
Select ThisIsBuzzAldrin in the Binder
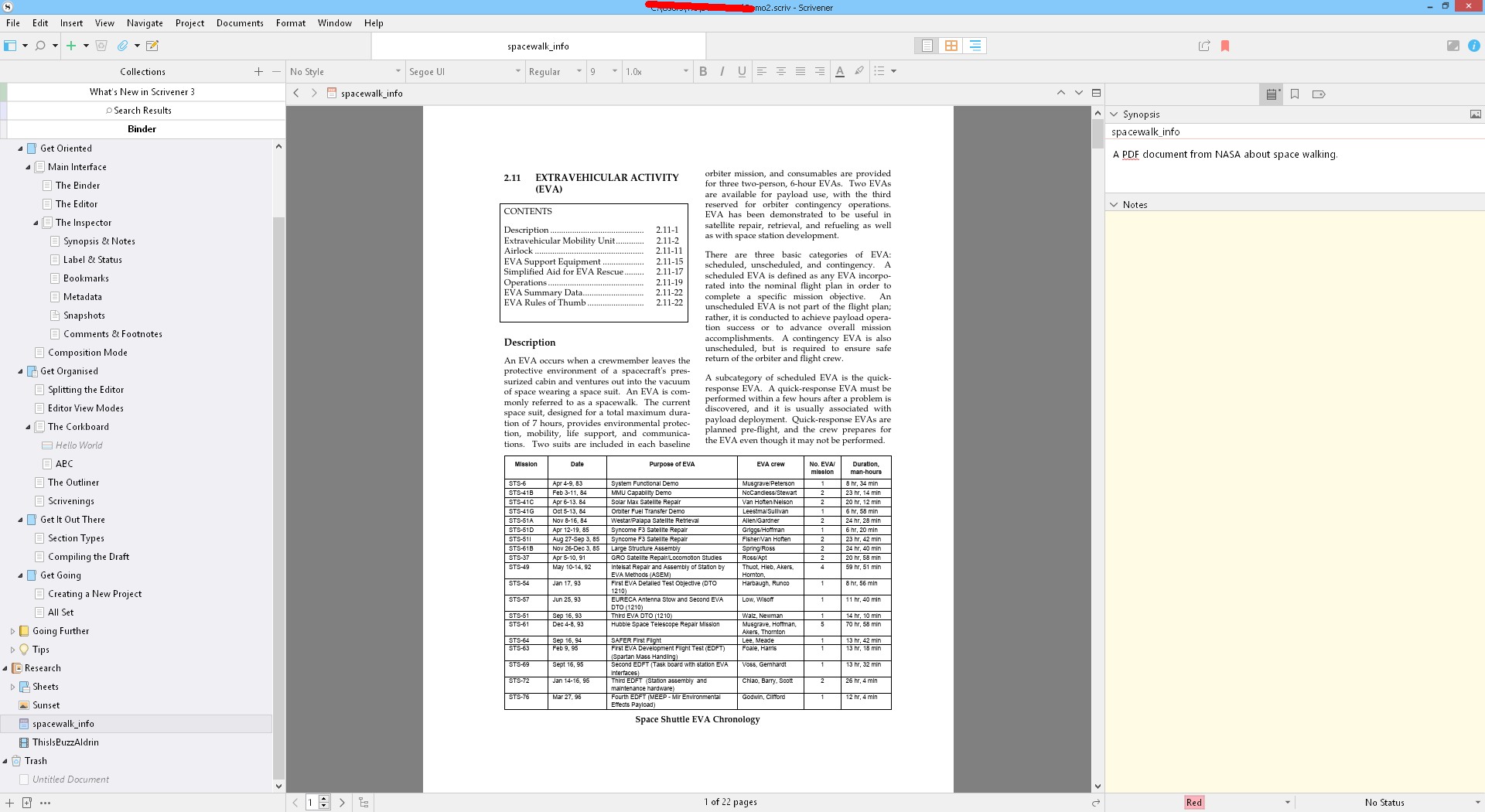point(66,742)
